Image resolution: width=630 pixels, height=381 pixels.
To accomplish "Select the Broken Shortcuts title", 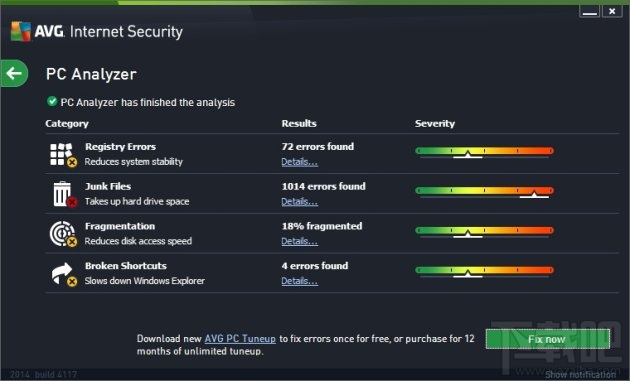I will [x=125, y=266].
